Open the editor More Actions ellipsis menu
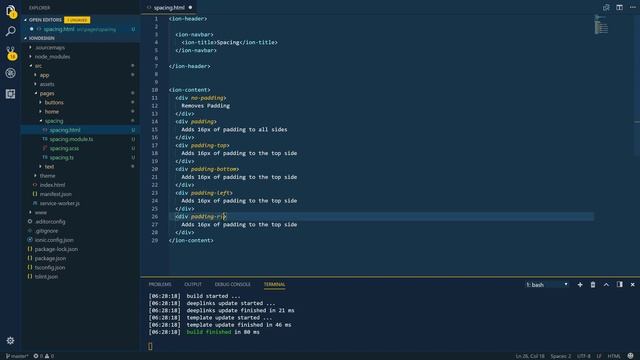 (633, 7)
